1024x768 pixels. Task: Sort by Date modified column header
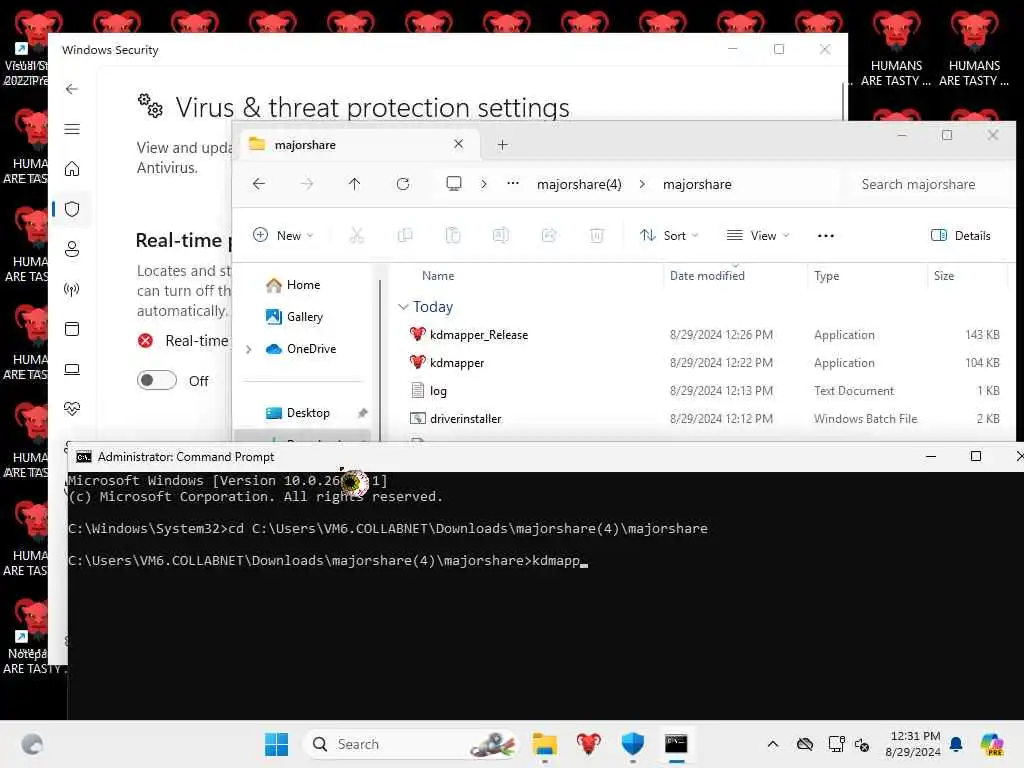pyautogui.click(x=707, y=276)
